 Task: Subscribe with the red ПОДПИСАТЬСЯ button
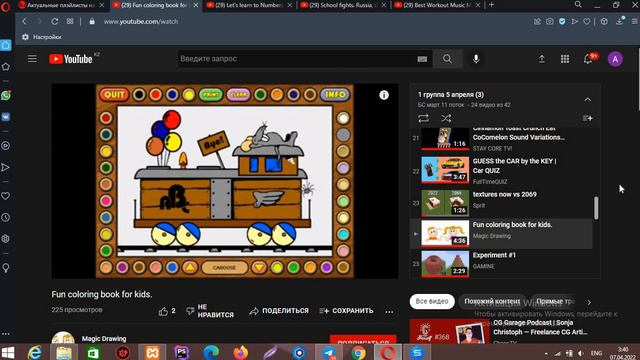coord(363,340)
